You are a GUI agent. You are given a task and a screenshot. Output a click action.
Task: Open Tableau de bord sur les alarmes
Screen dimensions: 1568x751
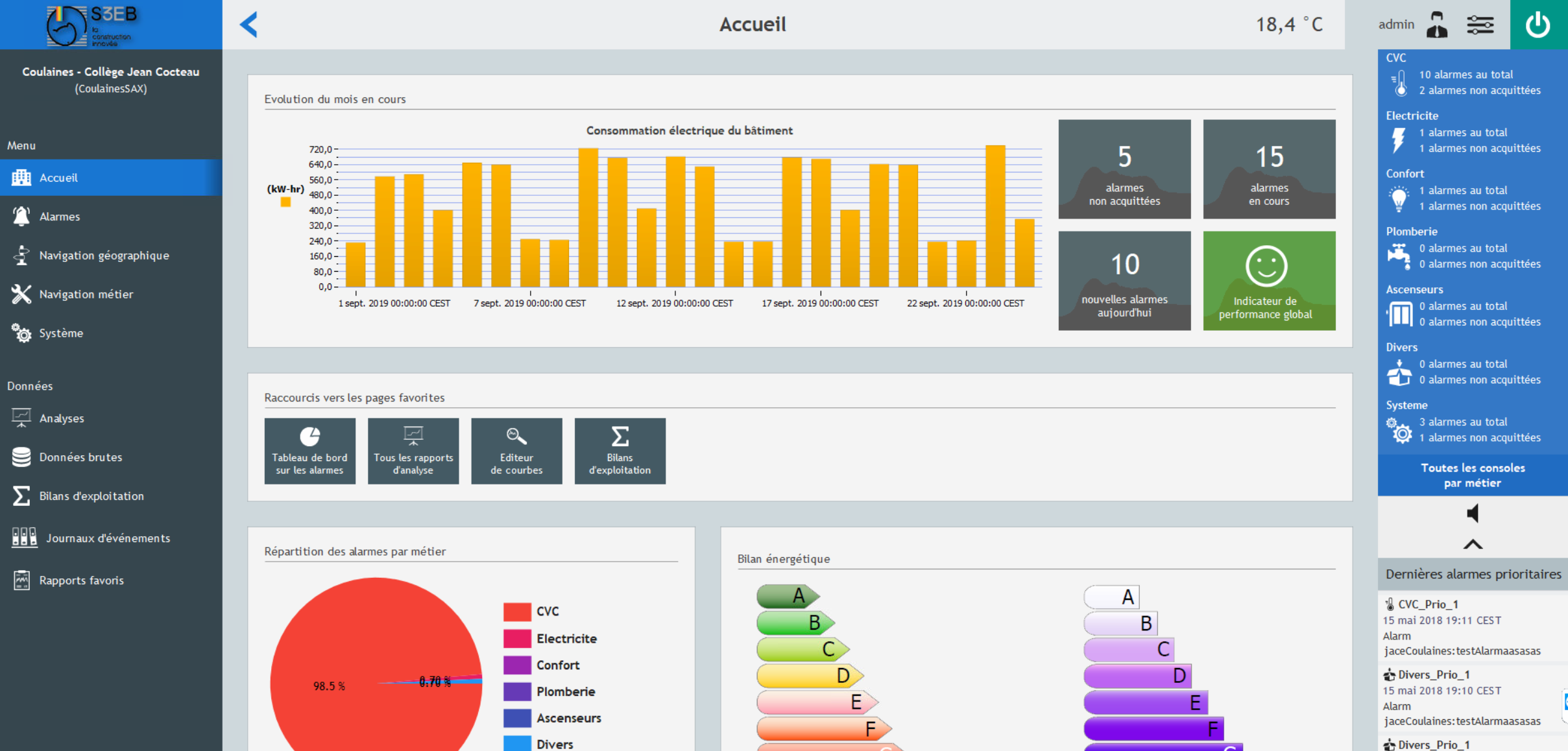(x=309, y=451)
